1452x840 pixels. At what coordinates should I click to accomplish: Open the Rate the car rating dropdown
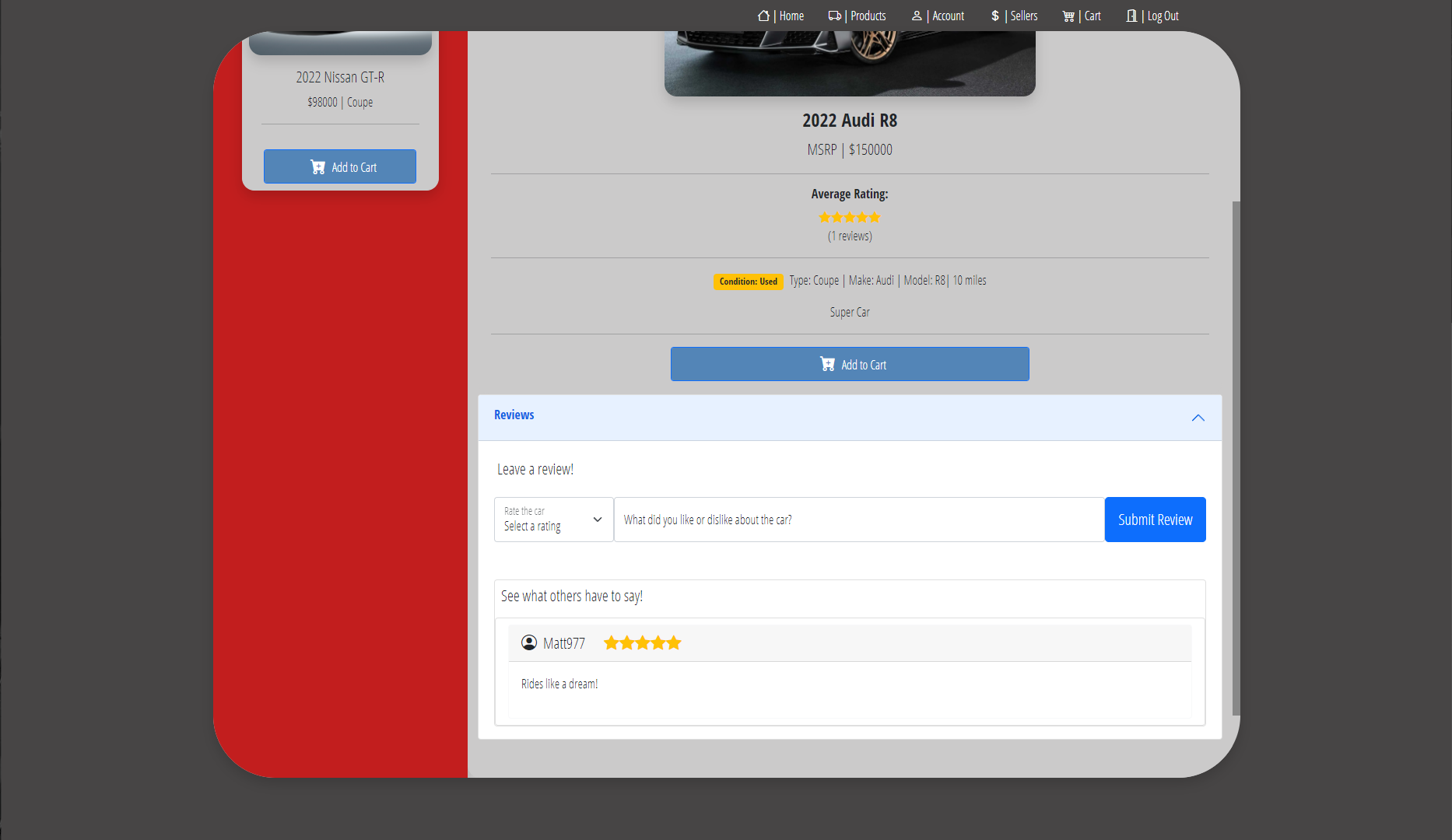553,520
